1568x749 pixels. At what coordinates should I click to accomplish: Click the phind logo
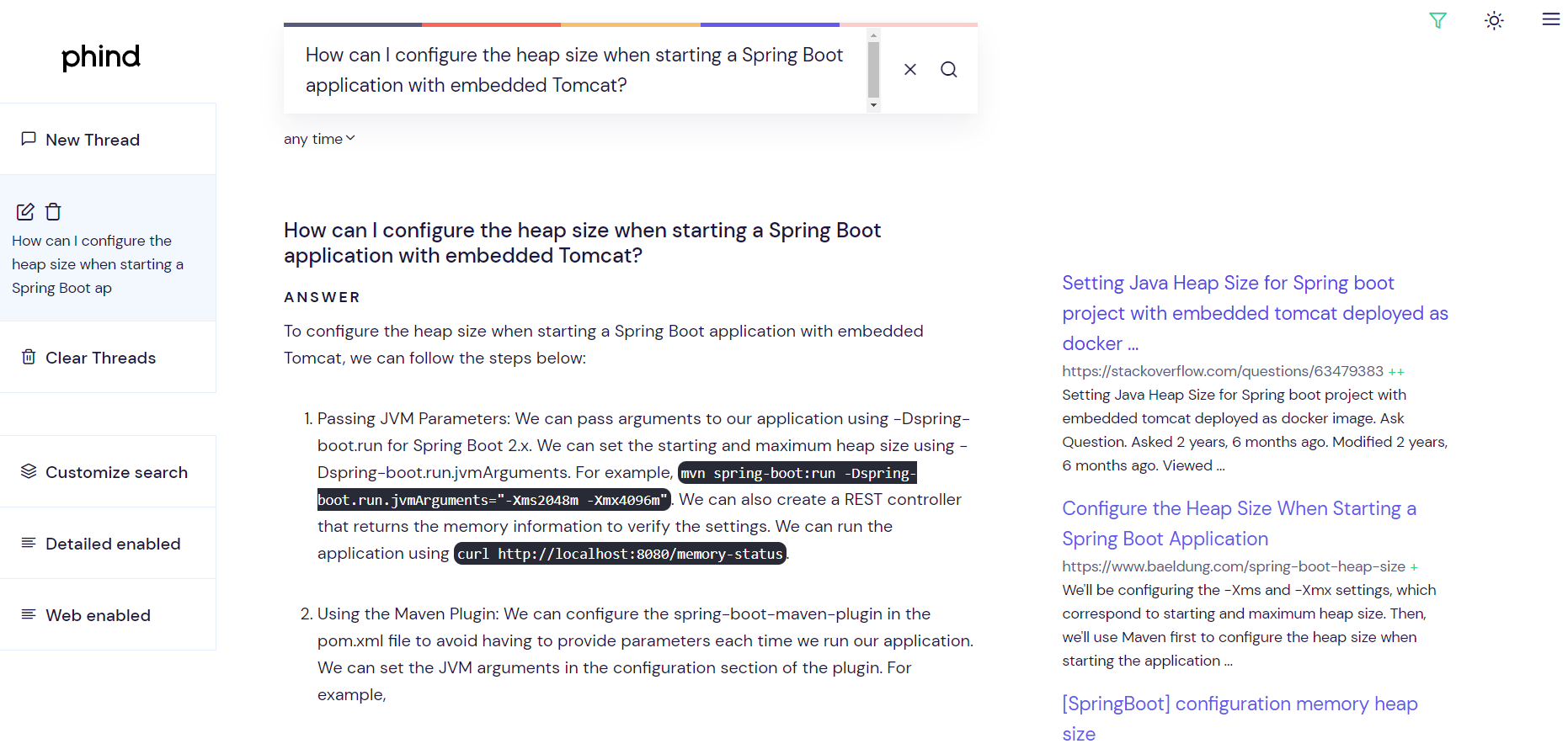pyautogui.click(x=101, y=56)
